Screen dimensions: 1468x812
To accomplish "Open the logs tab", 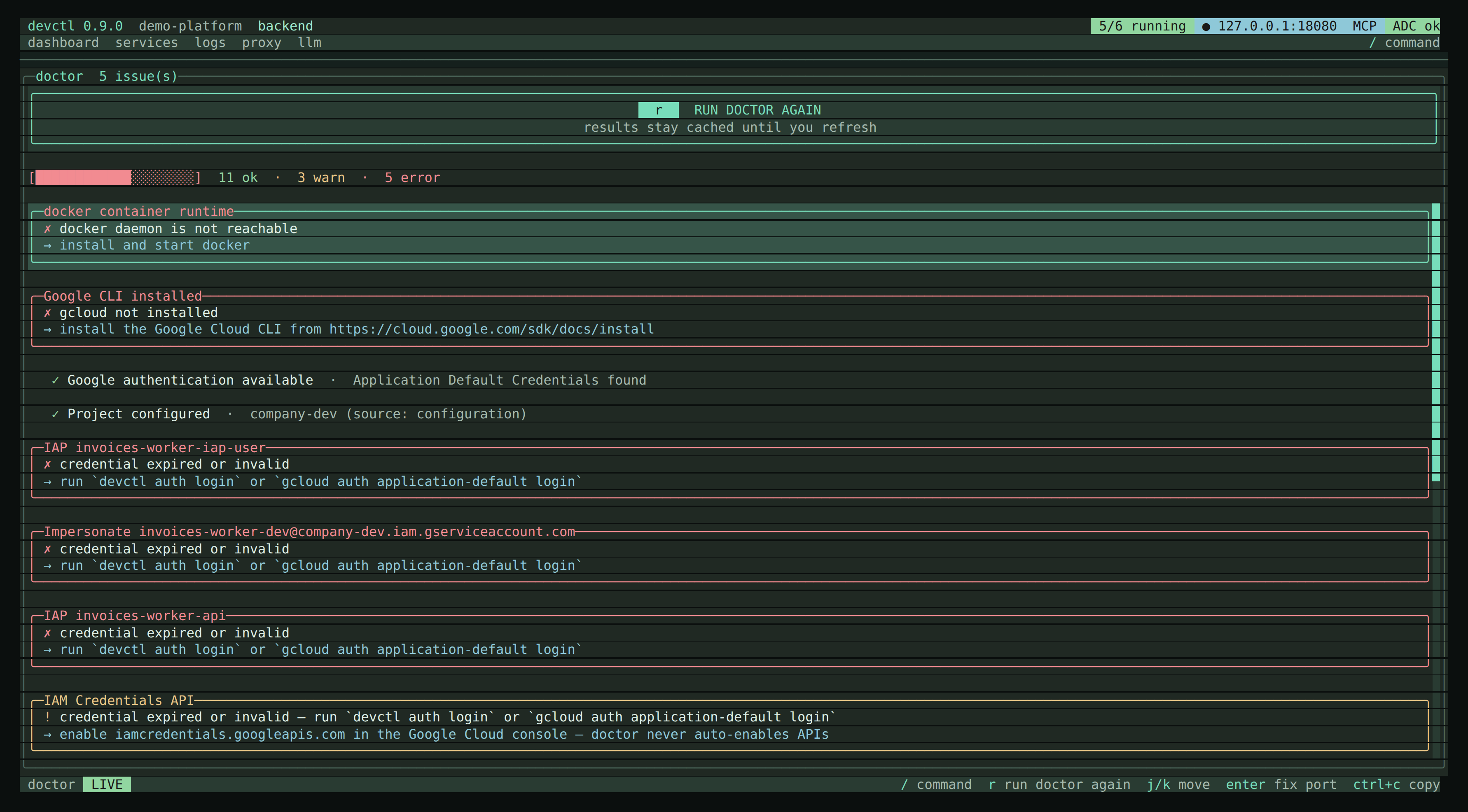I will point(210,43).
